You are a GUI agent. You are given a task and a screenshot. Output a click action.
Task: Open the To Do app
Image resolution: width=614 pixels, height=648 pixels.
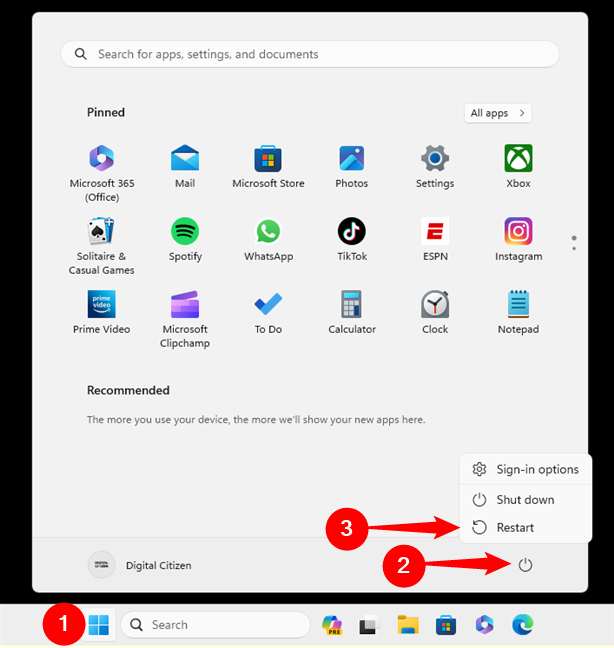(268, 312)
